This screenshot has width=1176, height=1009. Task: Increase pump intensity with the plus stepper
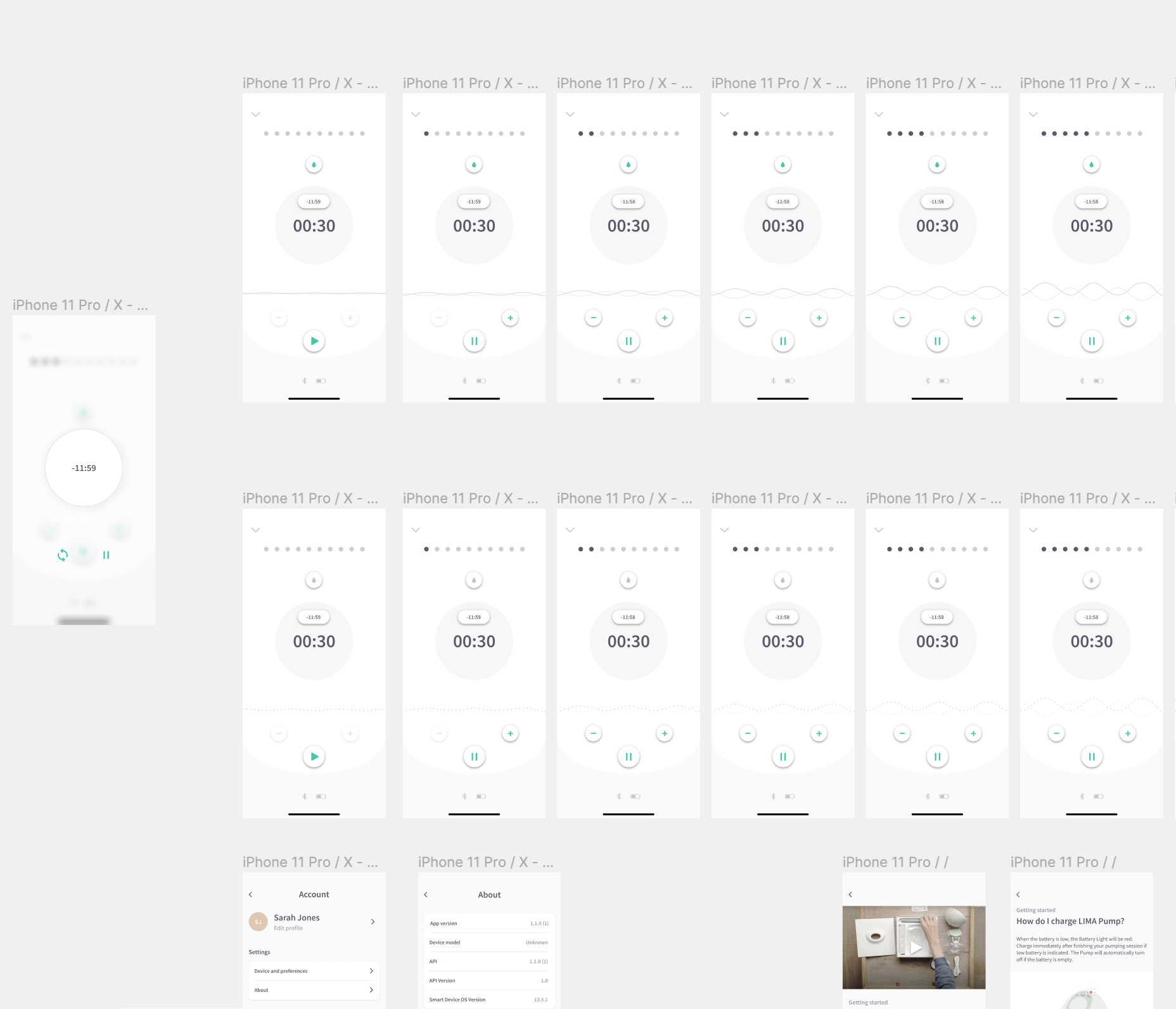350,318
